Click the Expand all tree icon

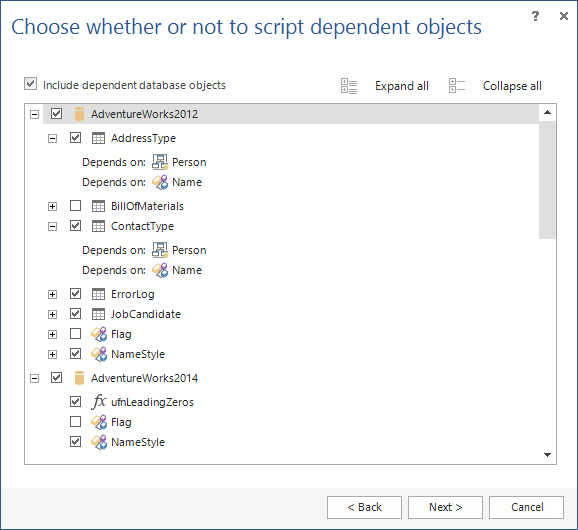tap(349, 86)
